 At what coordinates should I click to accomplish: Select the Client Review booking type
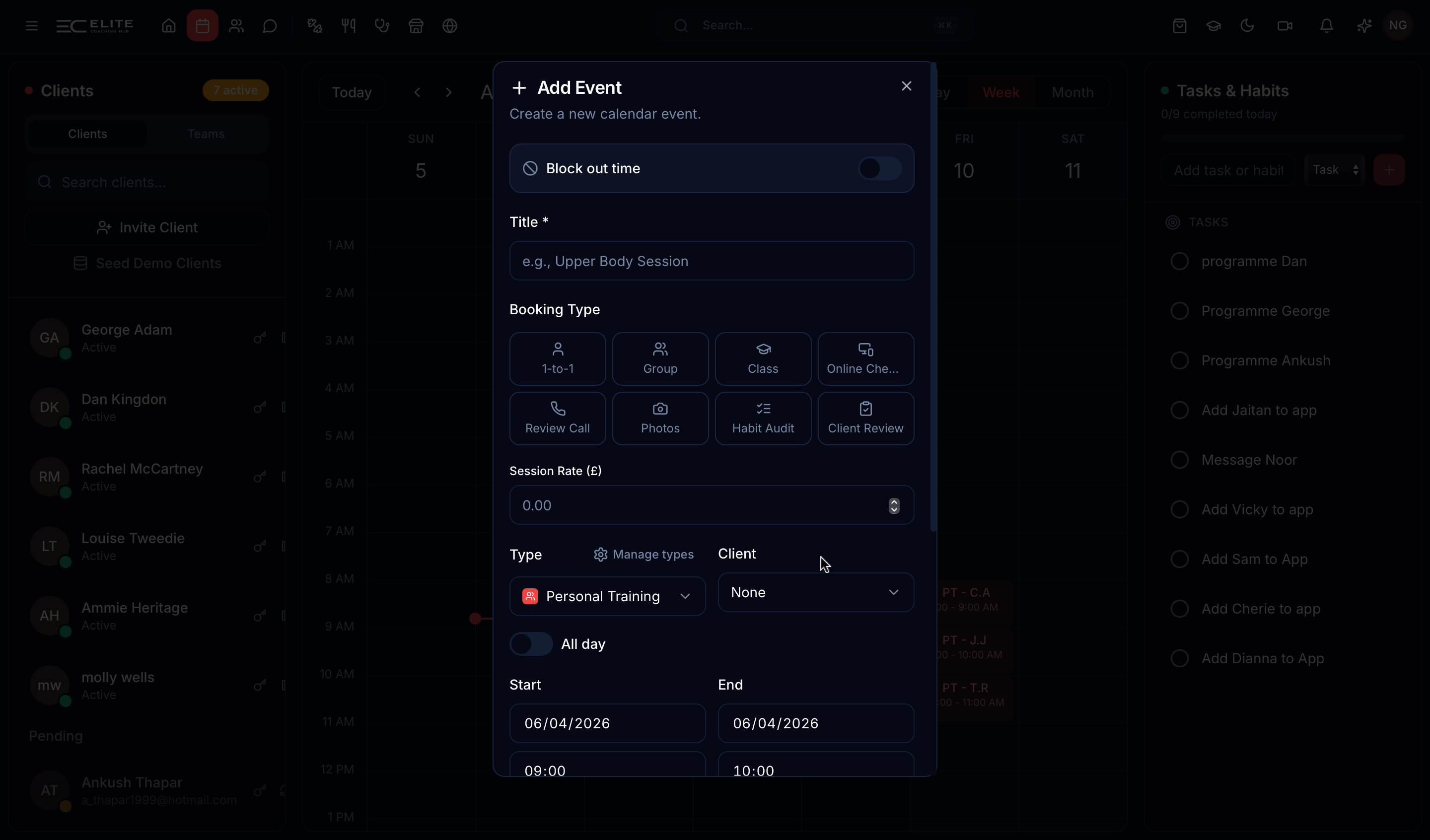[865, 419]
